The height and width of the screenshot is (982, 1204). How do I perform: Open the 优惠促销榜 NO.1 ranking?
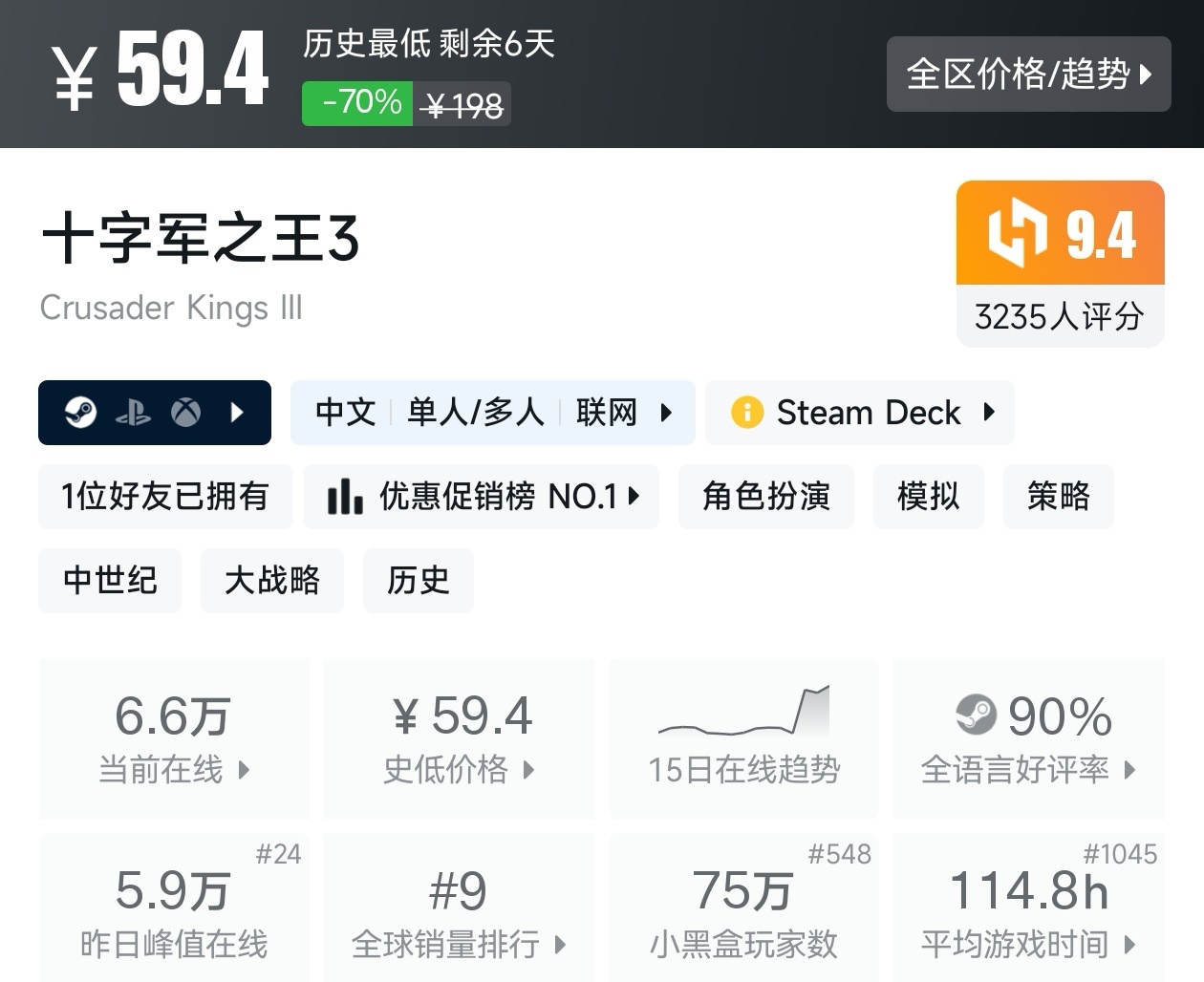(482, 497)
